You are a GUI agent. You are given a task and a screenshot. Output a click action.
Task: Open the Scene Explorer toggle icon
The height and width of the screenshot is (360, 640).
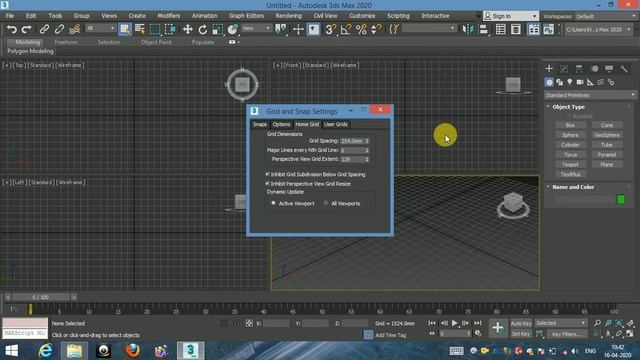coord(500,29)
